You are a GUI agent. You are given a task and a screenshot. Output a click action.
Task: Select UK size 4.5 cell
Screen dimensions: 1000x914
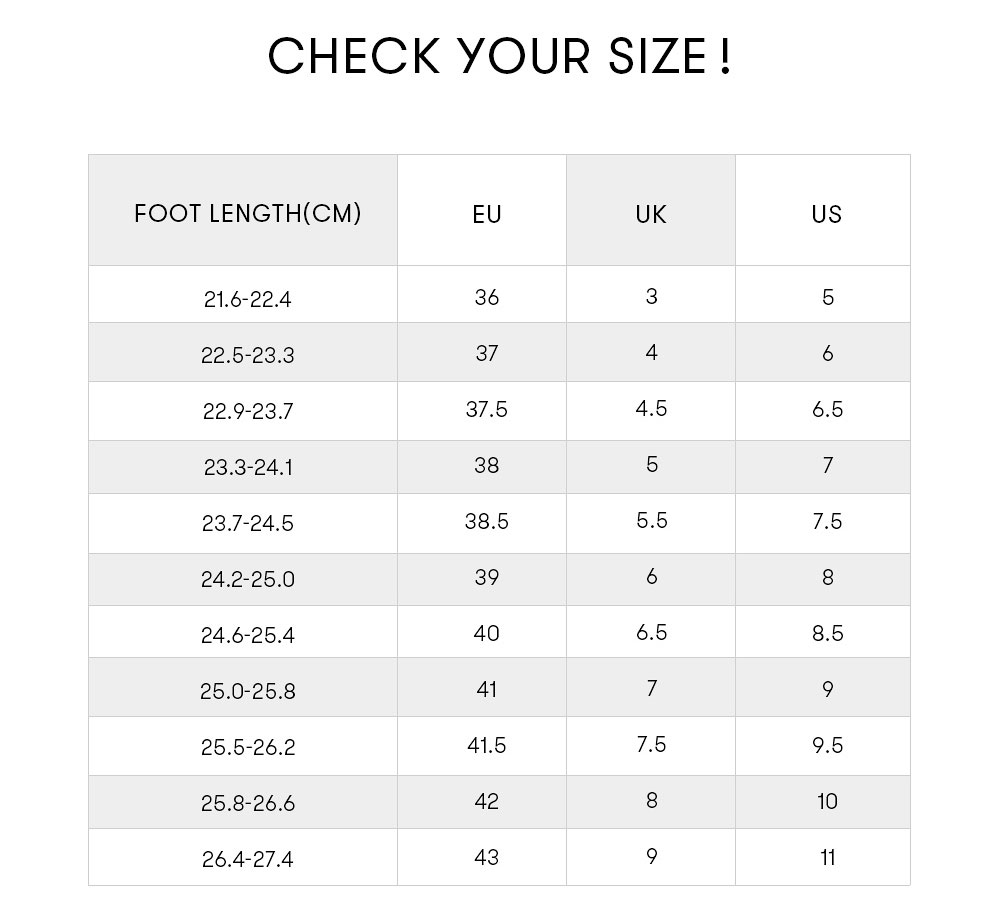pos(651,409)
